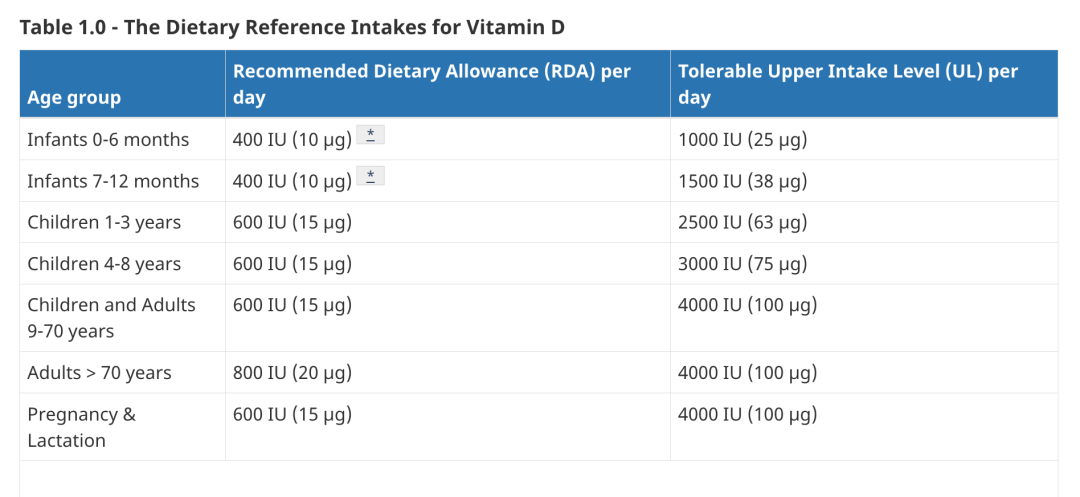Open the footnote asterisk for Infants 7-12 months
This screenshot has height=497, width=1080.
370,177
